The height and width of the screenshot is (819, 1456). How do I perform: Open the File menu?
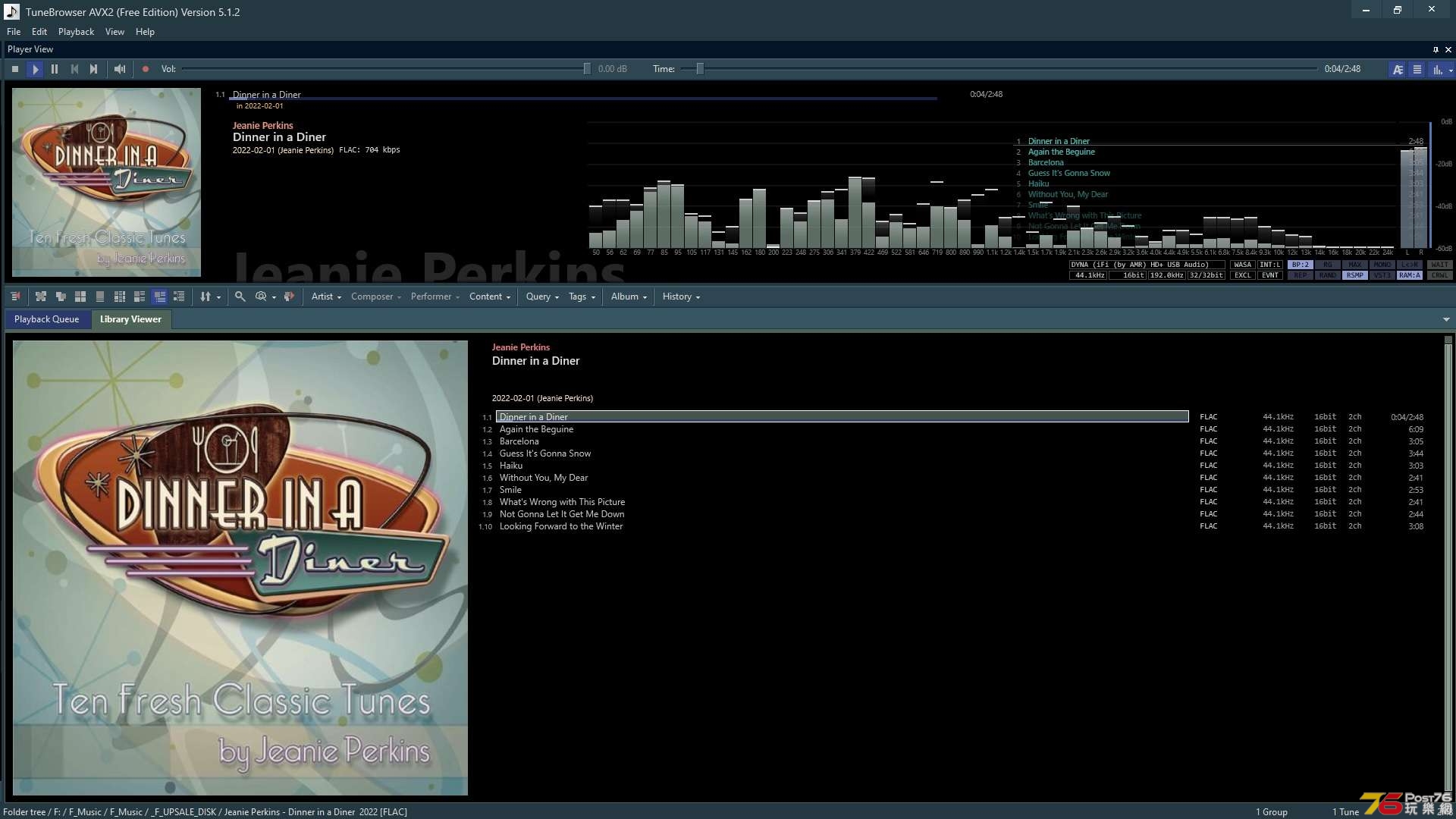point(14,32)
